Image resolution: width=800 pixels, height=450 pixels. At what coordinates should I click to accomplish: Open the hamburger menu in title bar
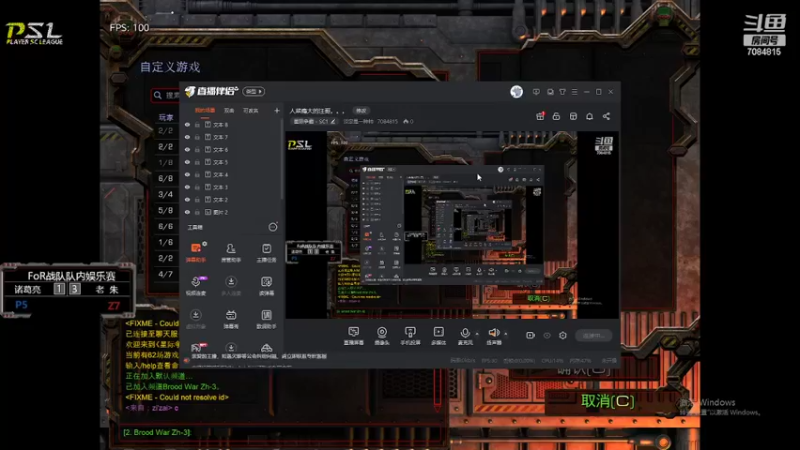574,92
